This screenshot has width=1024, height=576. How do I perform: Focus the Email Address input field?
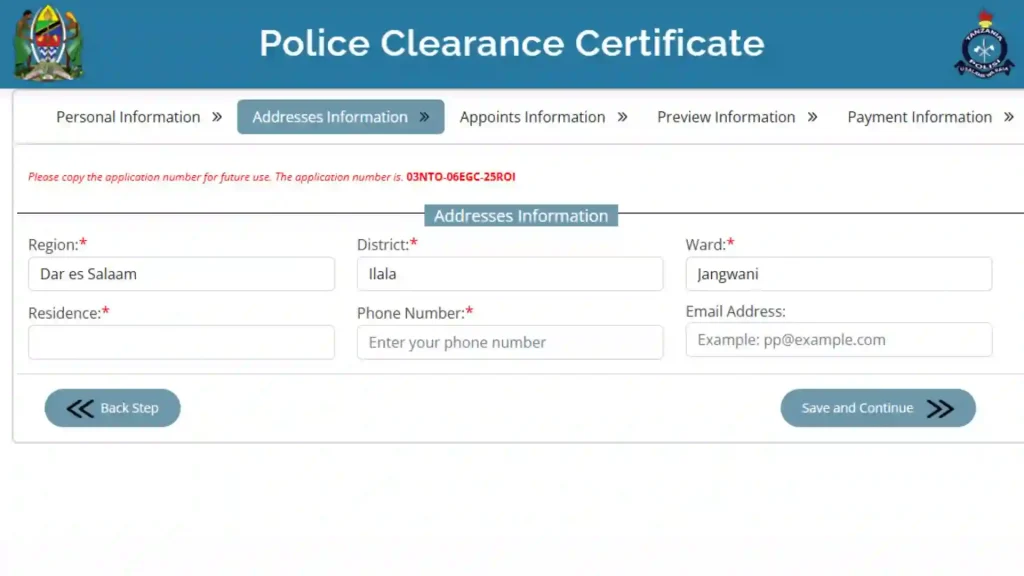point(839,340)
